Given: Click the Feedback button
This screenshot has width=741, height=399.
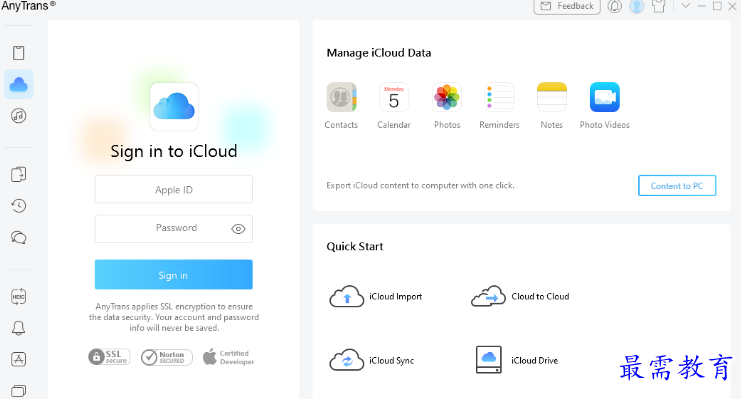Looking at the screenshot, I should (567, 6).
